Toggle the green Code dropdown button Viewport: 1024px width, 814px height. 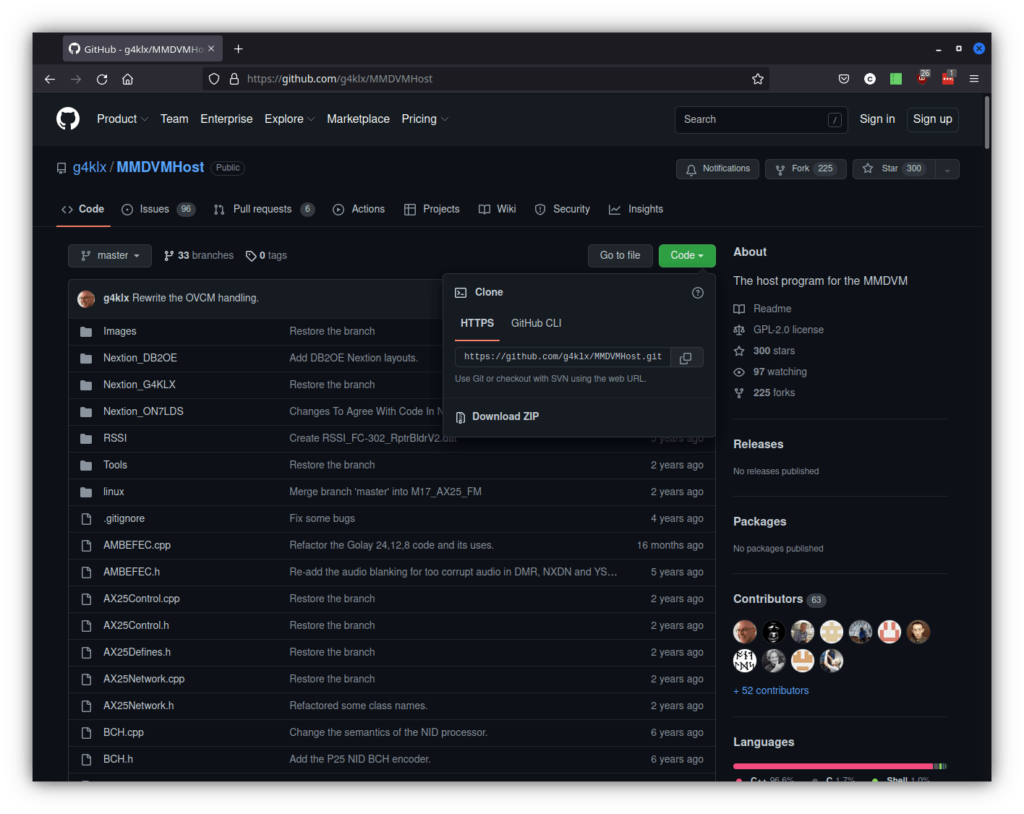[687, 255]
